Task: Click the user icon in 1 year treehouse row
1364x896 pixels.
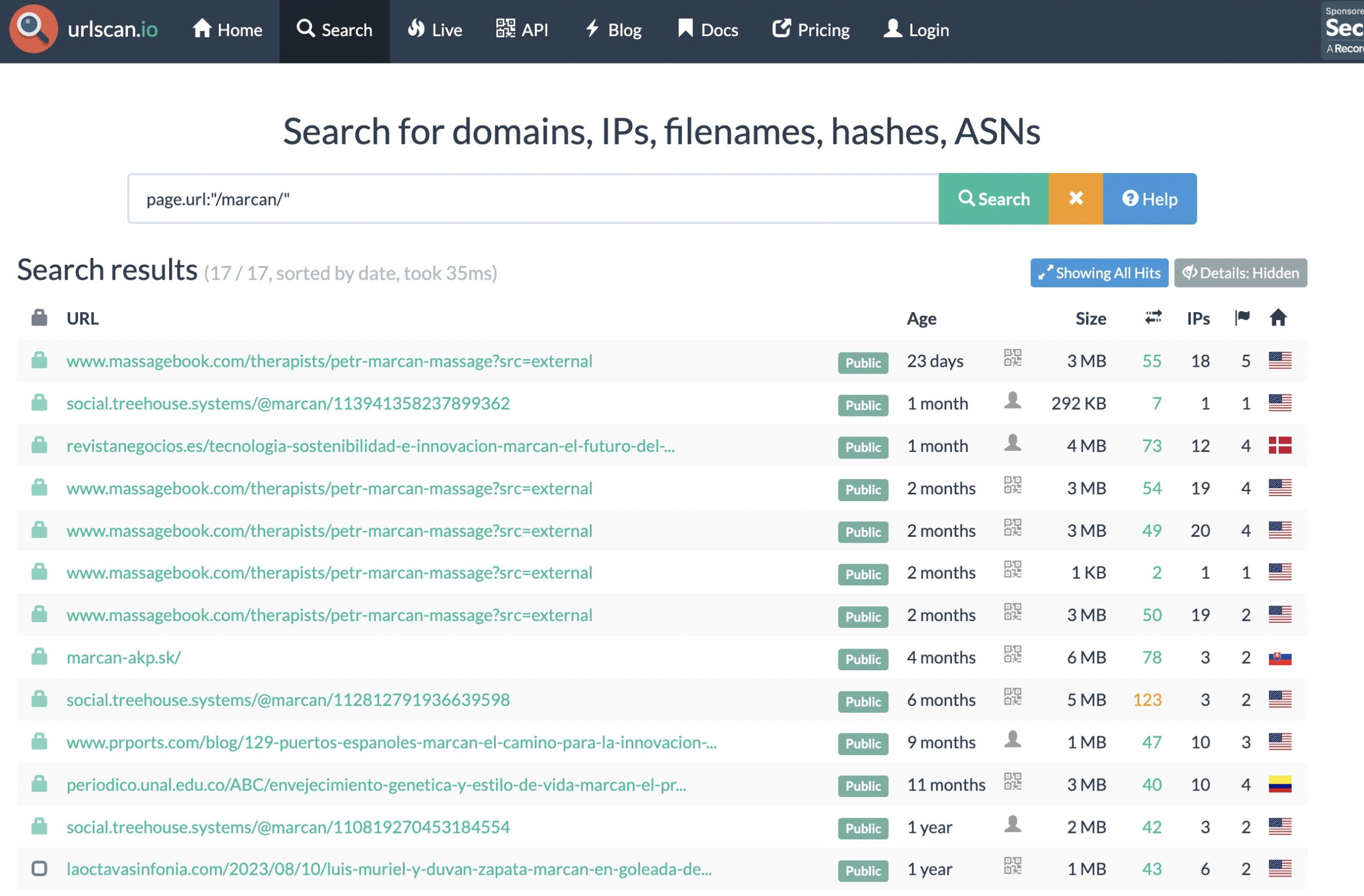Action: tap(1013, 824)
